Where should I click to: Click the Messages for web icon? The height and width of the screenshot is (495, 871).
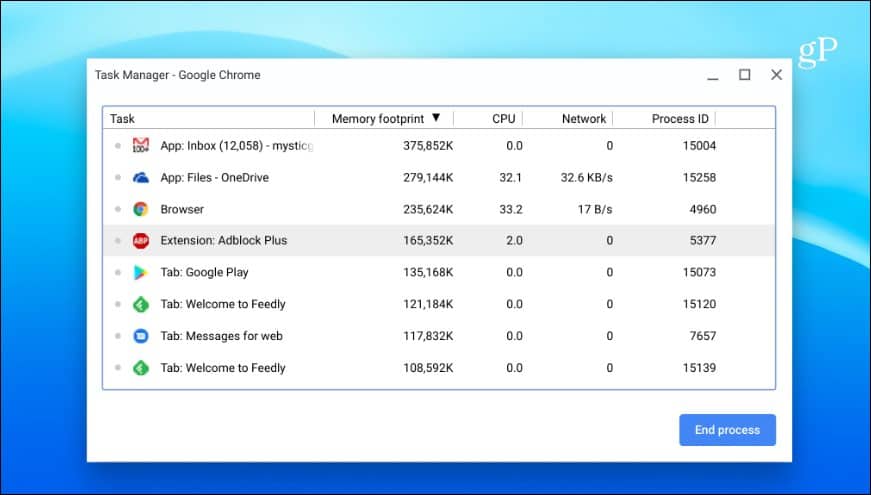(x=141, y=336)
